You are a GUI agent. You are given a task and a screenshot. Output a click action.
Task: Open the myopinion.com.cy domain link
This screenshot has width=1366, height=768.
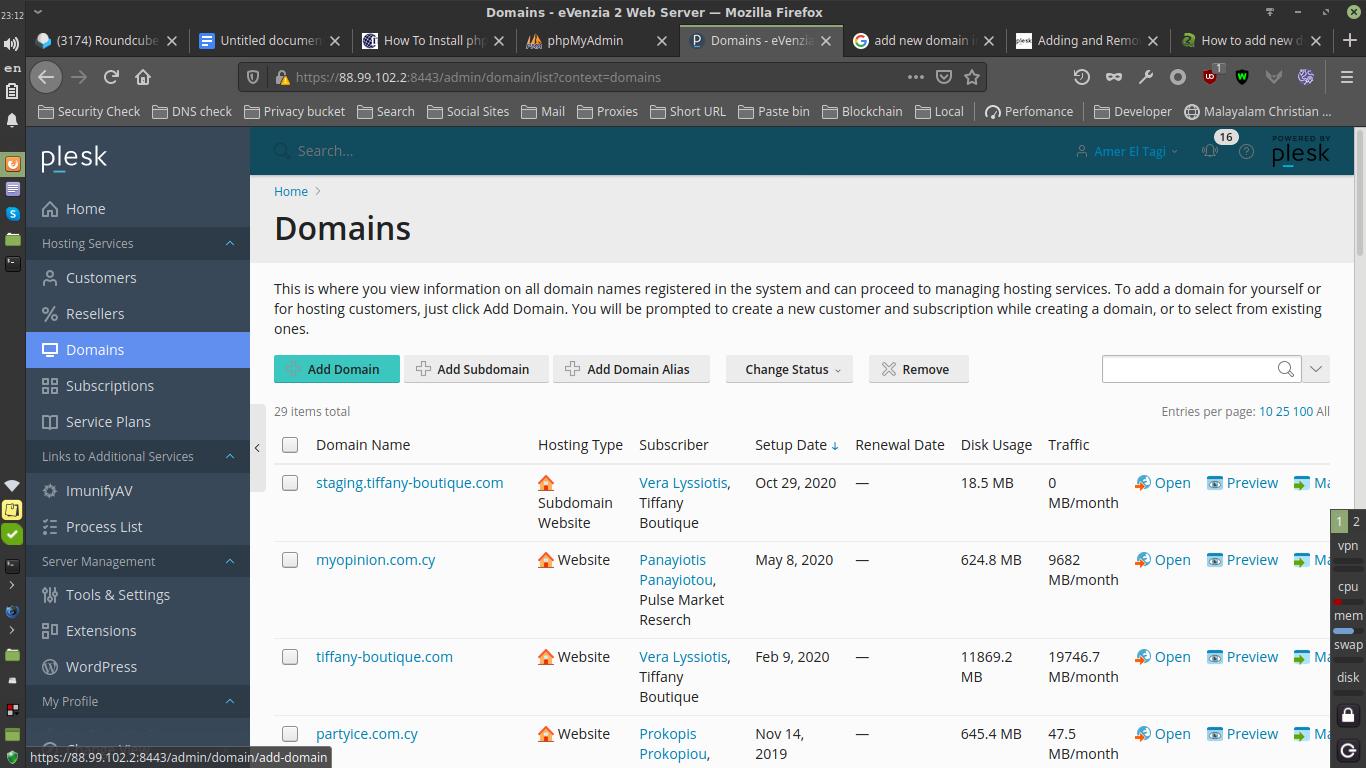click(376, 560)
